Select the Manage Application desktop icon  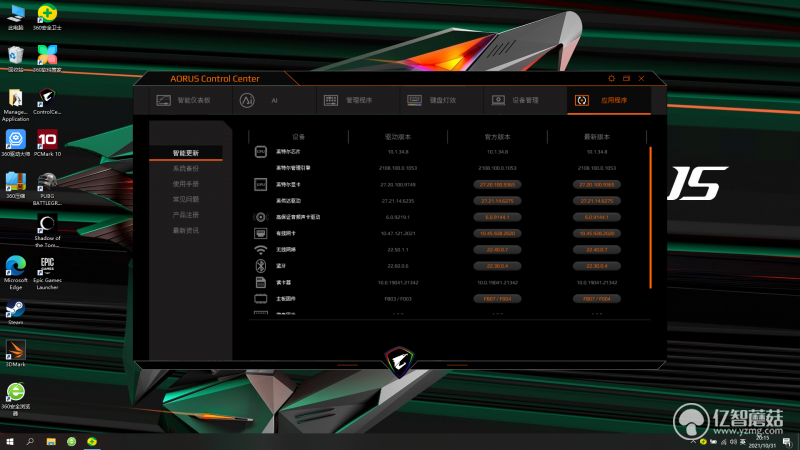pos(15,105)
